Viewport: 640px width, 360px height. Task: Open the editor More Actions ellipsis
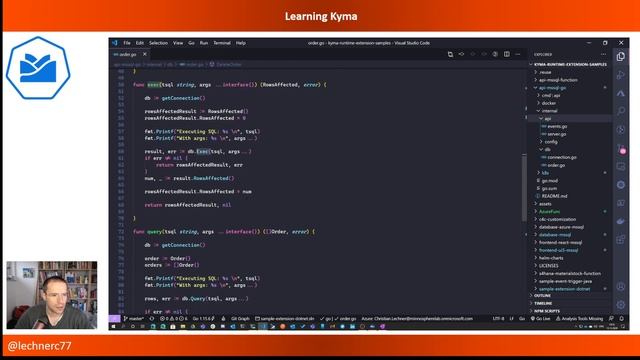pos(518,54)
